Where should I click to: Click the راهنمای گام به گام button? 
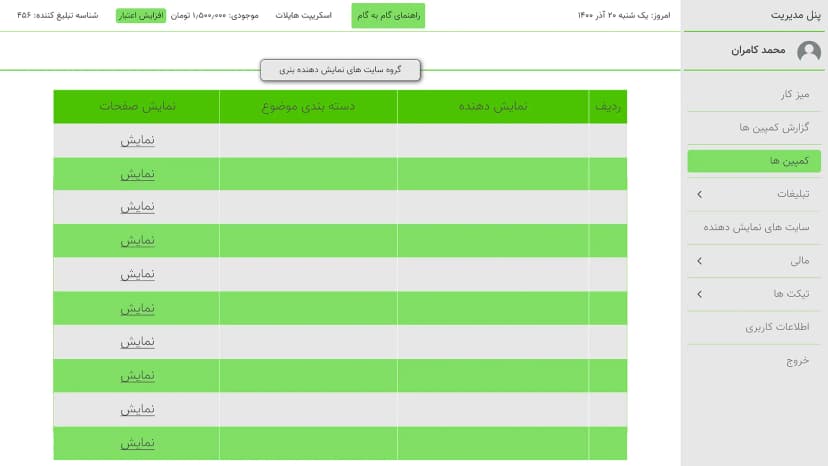[x=388, y=15]
